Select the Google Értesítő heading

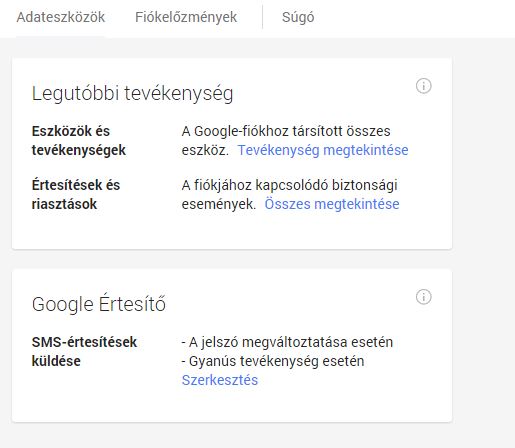(x=99, y=304)
